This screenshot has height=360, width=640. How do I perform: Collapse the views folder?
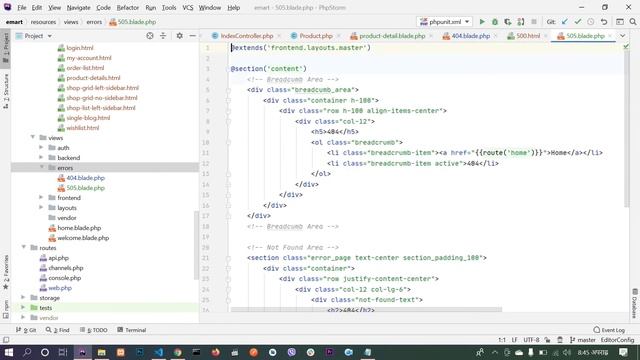(x=33, y=138)
